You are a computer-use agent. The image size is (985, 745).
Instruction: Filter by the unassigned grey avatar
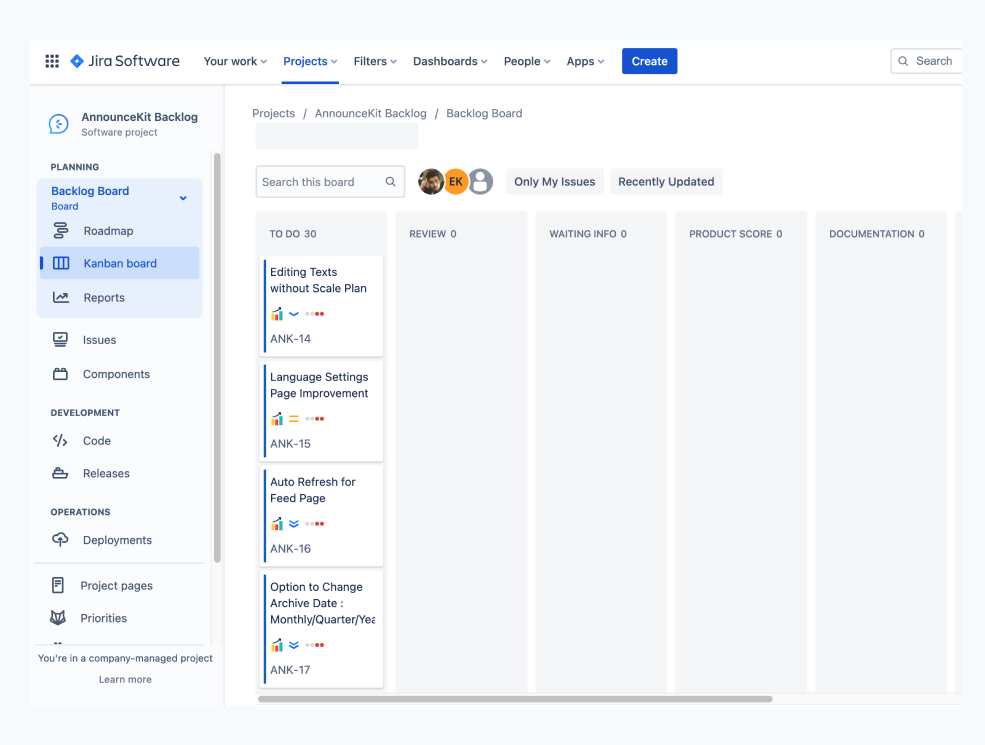tap(481, 182)
